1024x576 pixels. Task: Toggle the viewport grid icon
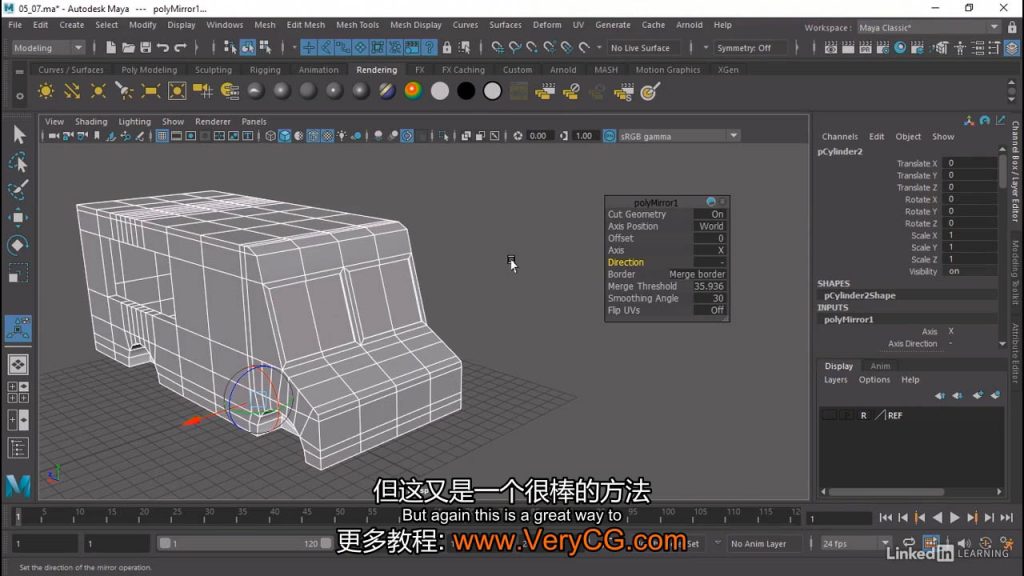coord(161,136)
